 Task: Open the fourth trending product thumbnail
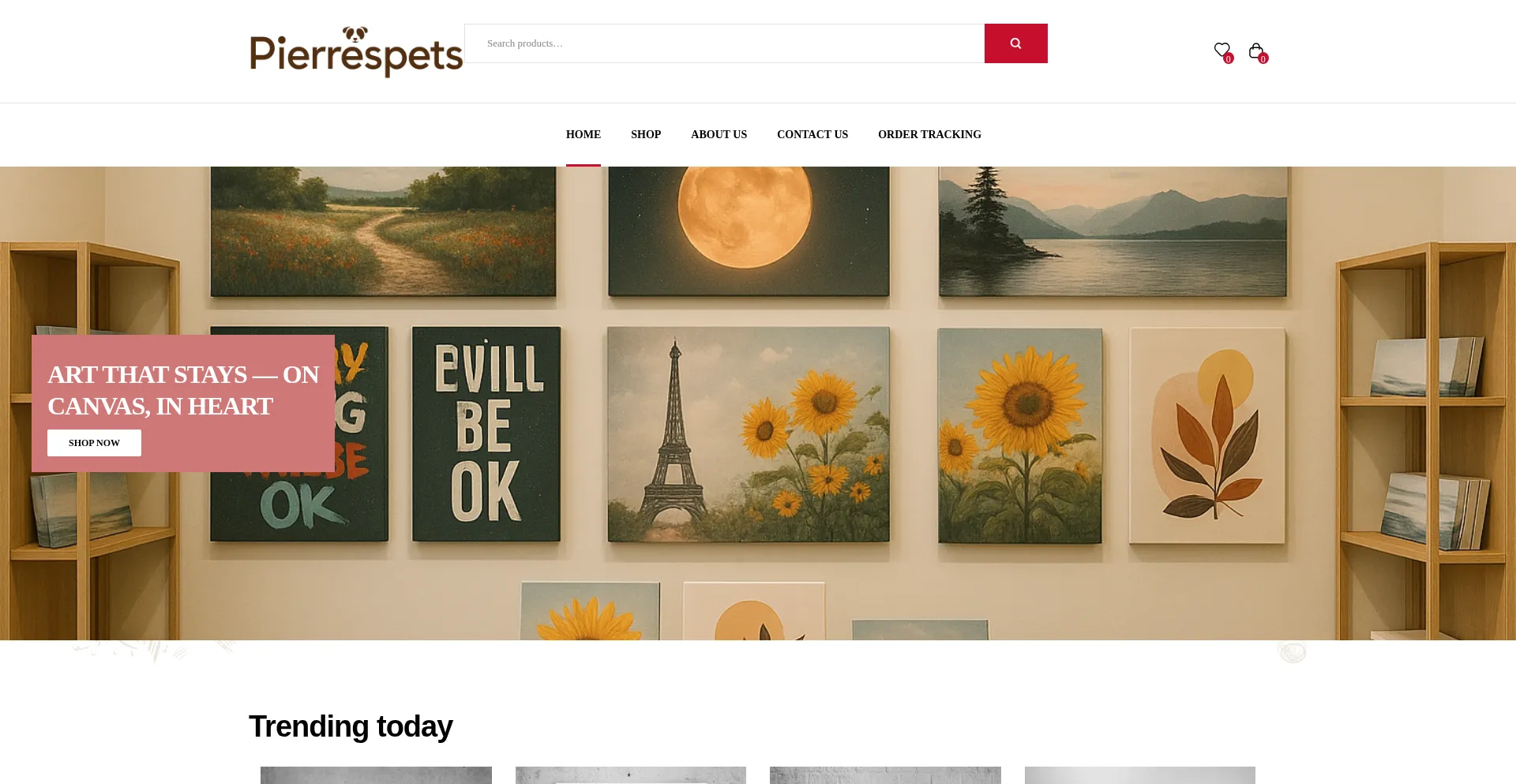click(1140, 775)
